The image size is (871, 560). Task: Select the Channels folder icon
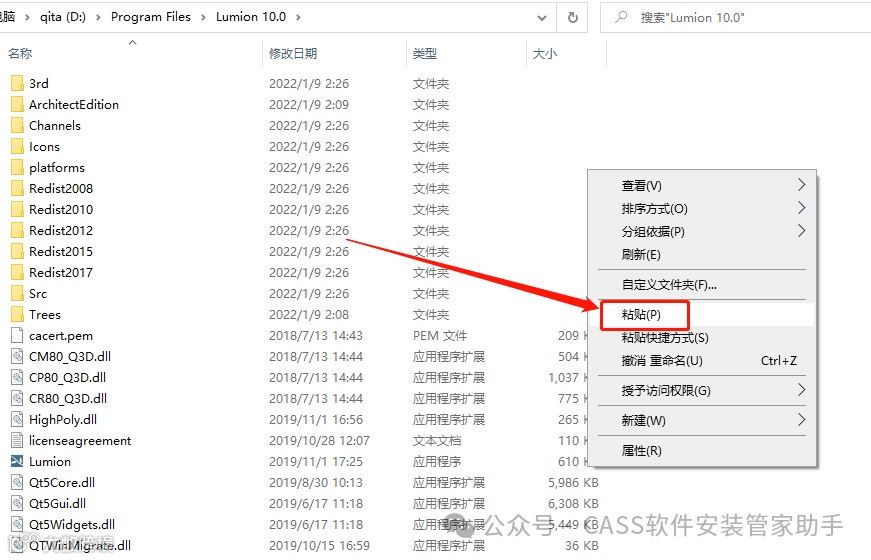17,126
